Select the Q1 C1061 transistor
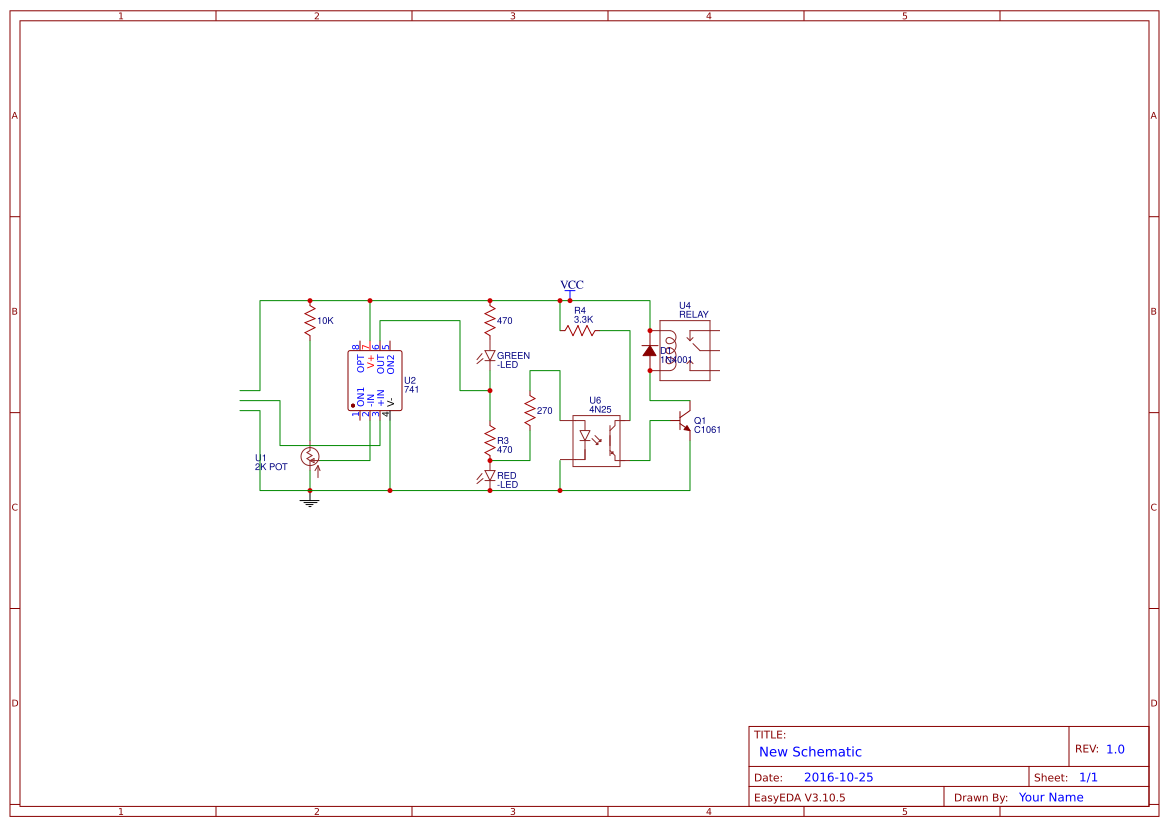This screenshot has height=827, width=1169. (683, 423)
